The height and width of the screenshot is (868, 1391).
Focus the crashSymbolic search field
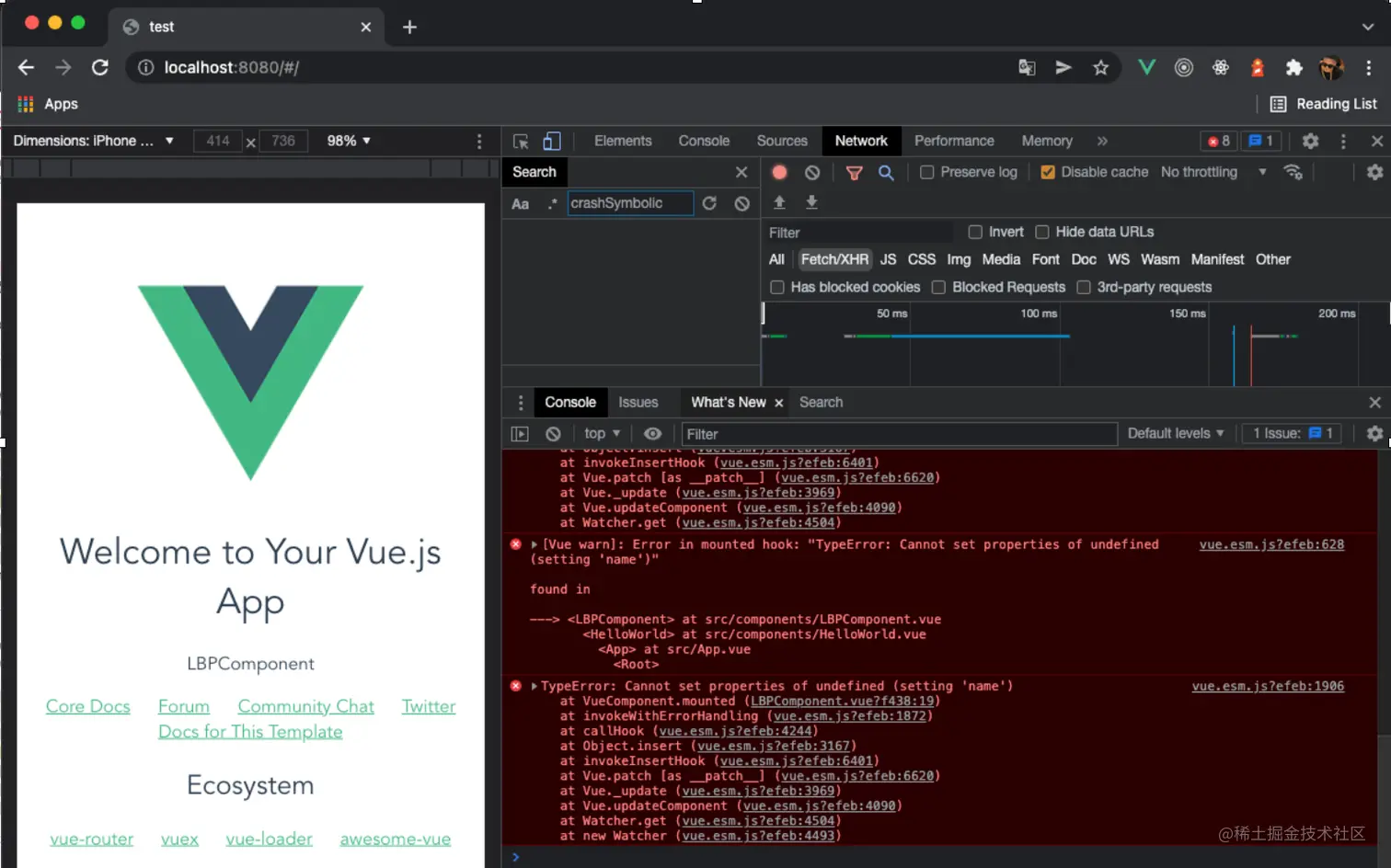[x=630, y=203]
